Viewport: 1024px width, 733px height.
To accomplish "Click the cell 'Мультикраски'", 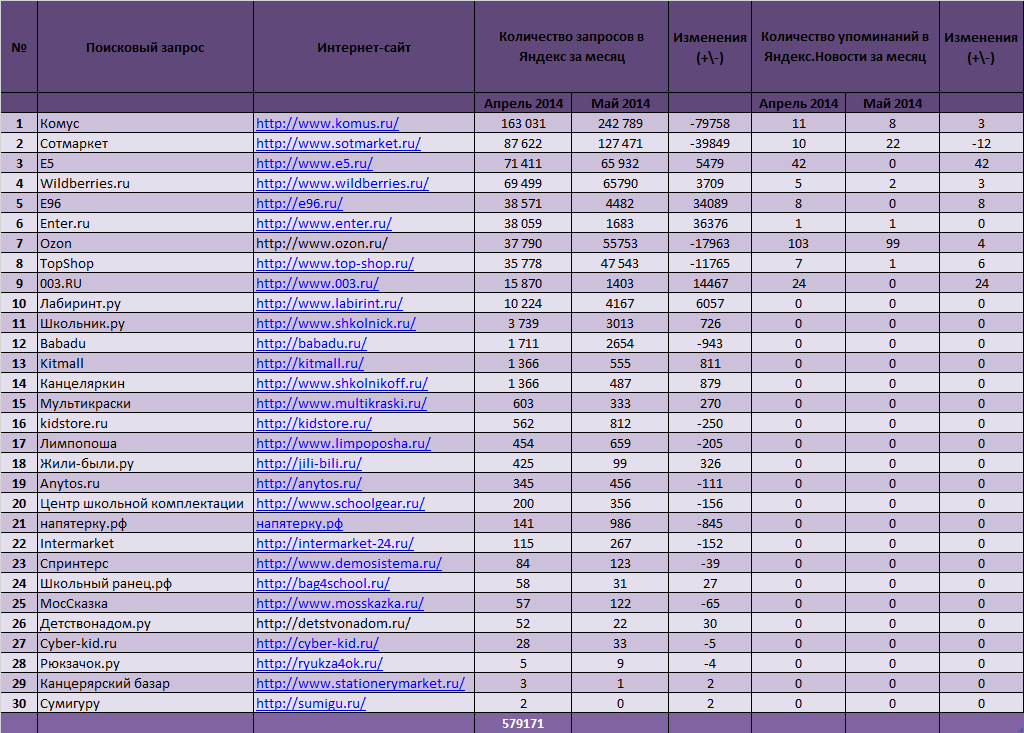I will [145, 404].
